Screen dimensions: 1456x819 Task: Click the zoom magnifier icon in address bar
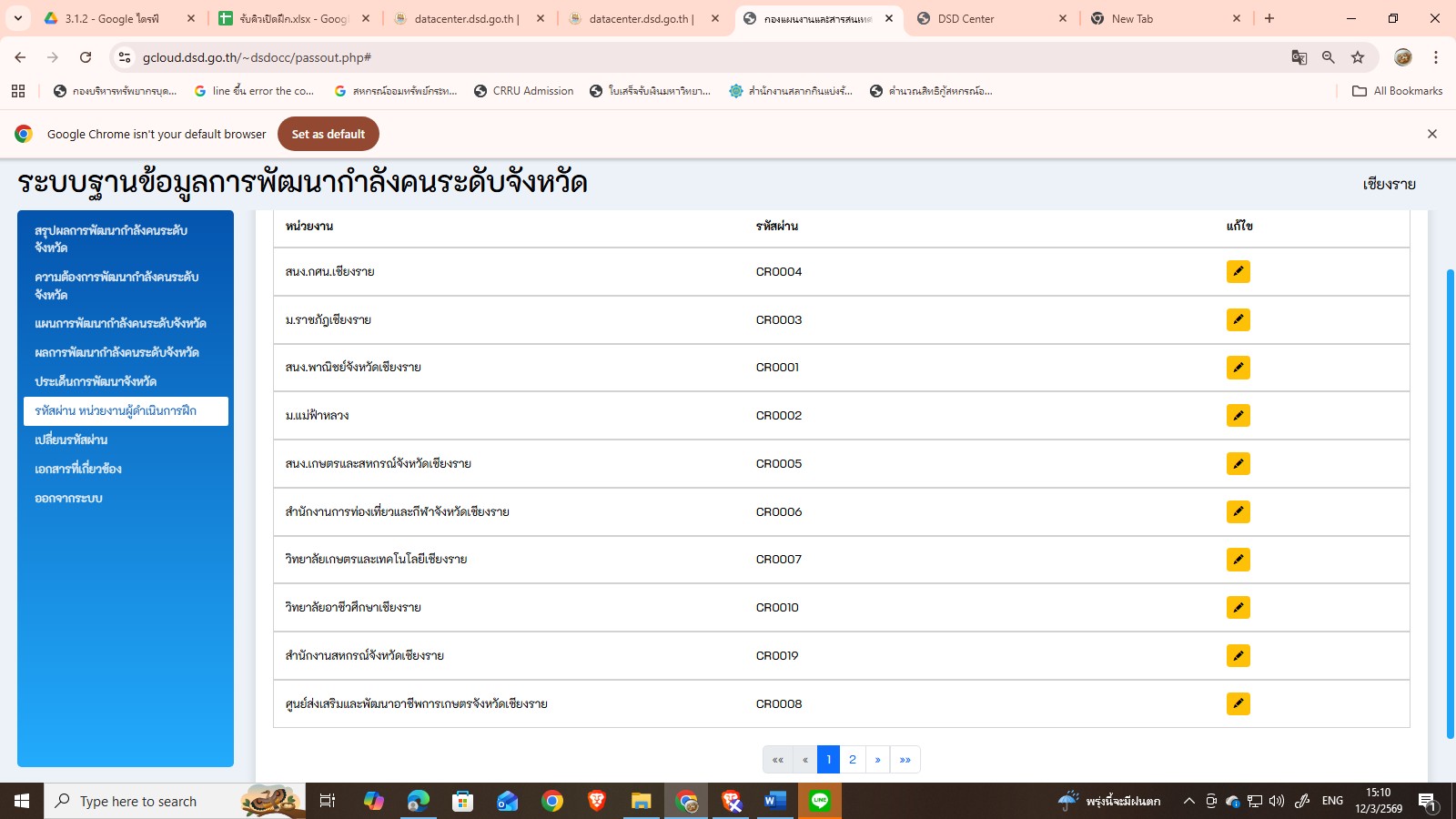[1329, 57]
